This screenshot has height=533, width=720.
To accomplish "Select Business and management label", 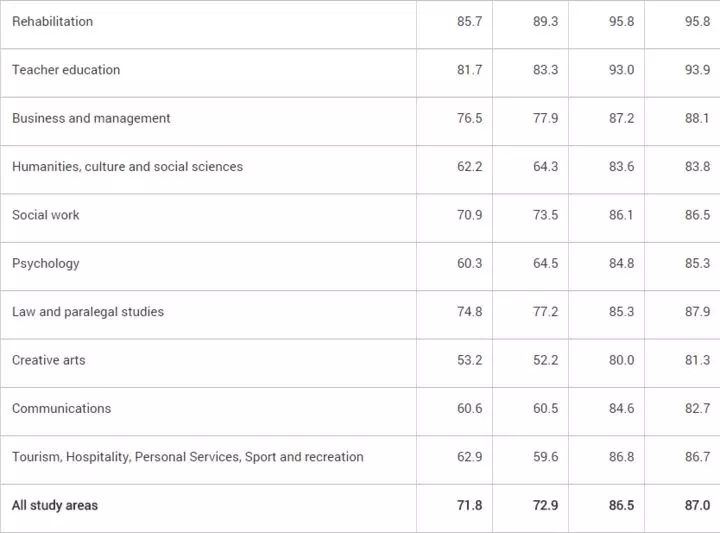I will (x=91, y=118).
